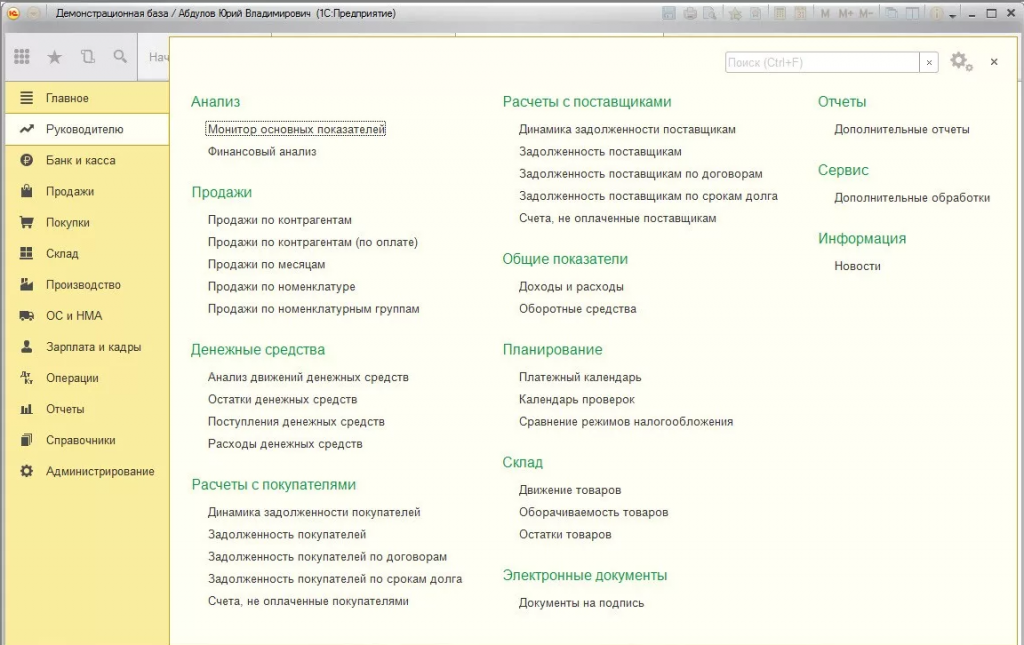Open Задолженность покупателей по договорам
1024x645 pixels.
pyautogui.click(x=327, y=557)
